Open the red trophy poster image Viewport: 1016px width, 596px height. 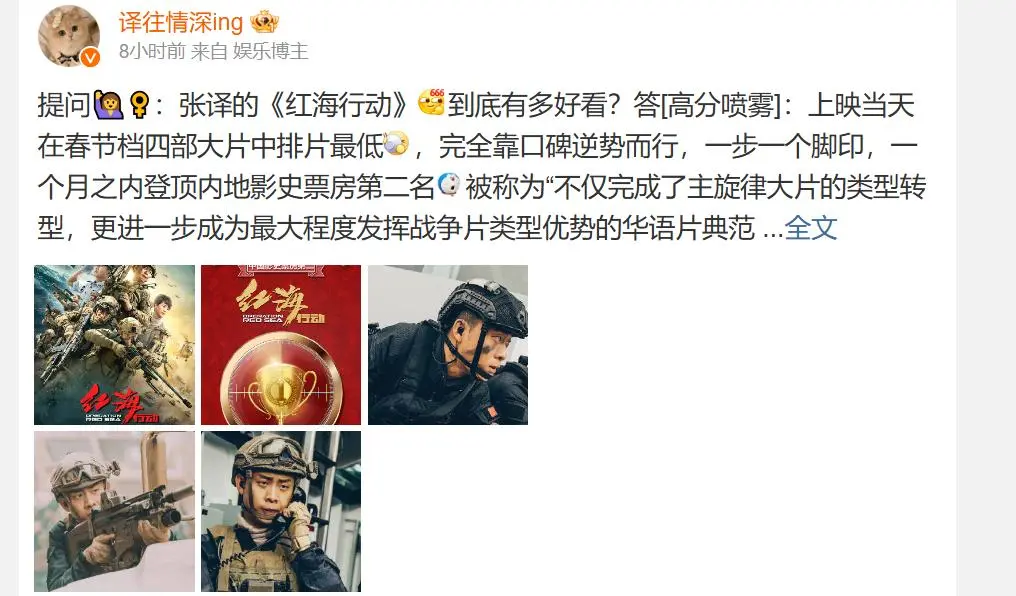pos(281,345)
